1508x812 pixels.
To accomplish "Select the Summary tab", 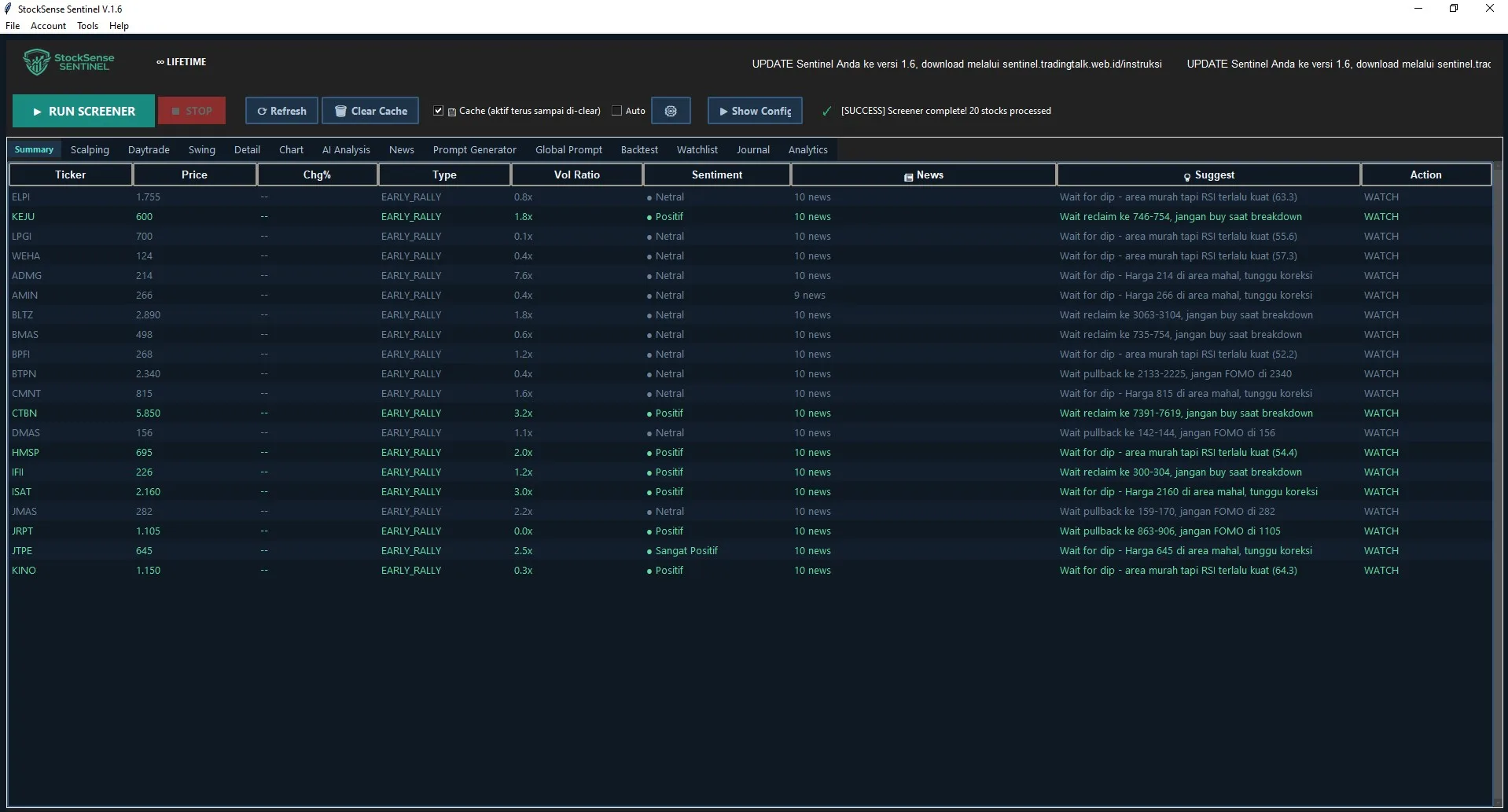I will pos(34,149).
